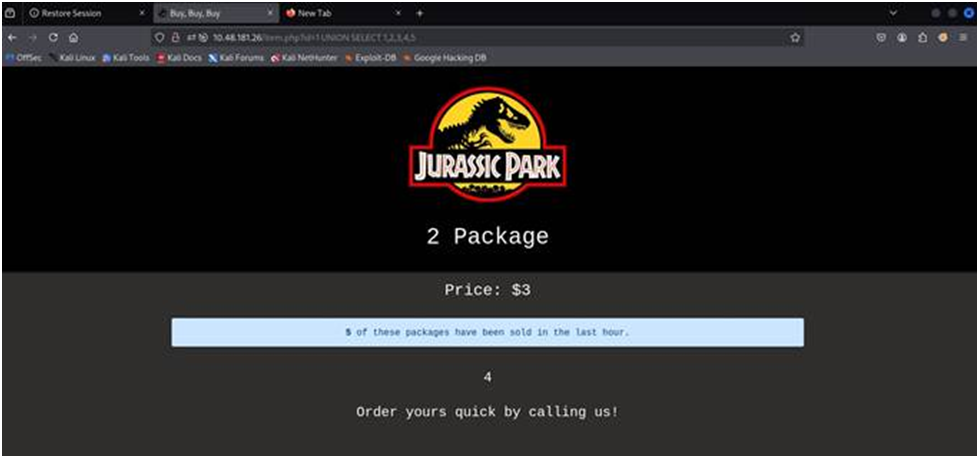Reload the current page
This screenshot has width=979, height=458.
pyautogui.click(x=54, y=38)
